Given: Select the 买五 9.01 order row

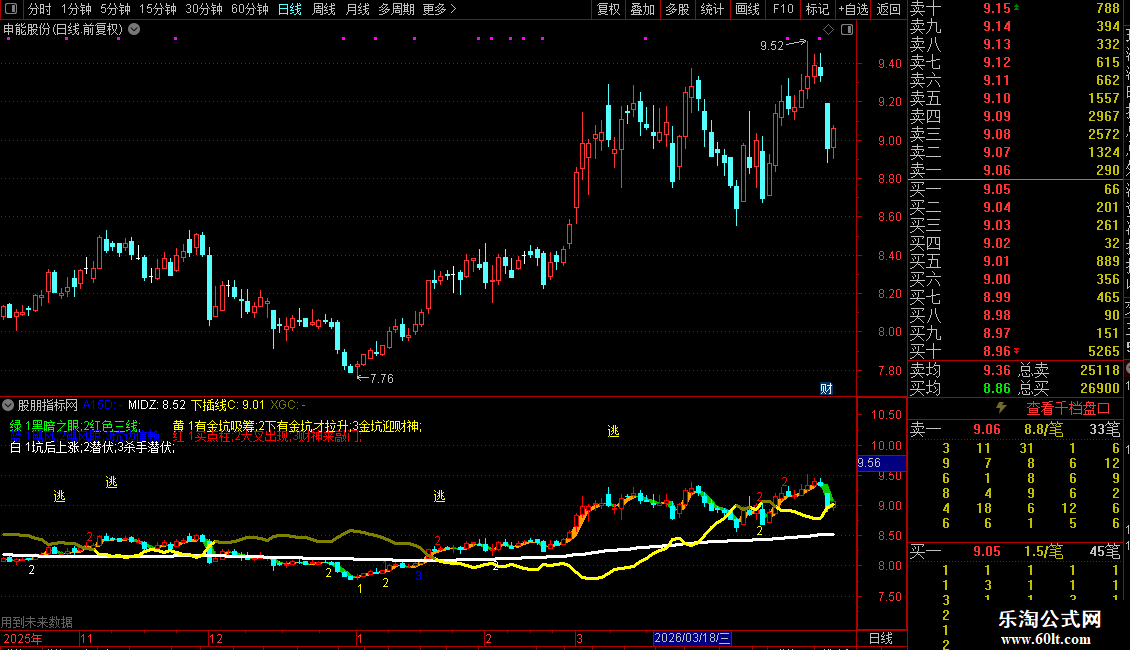Looking at the screenshot, I should [1015, 261].
